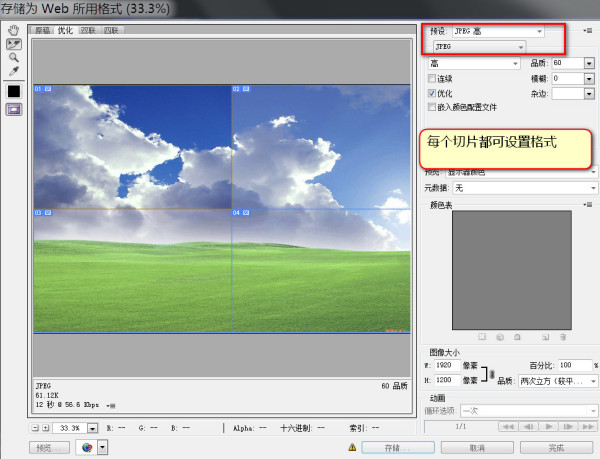Click the web-shift color table icon
Image resolution: width=600 pixels, height=459 pixels.
500,337
